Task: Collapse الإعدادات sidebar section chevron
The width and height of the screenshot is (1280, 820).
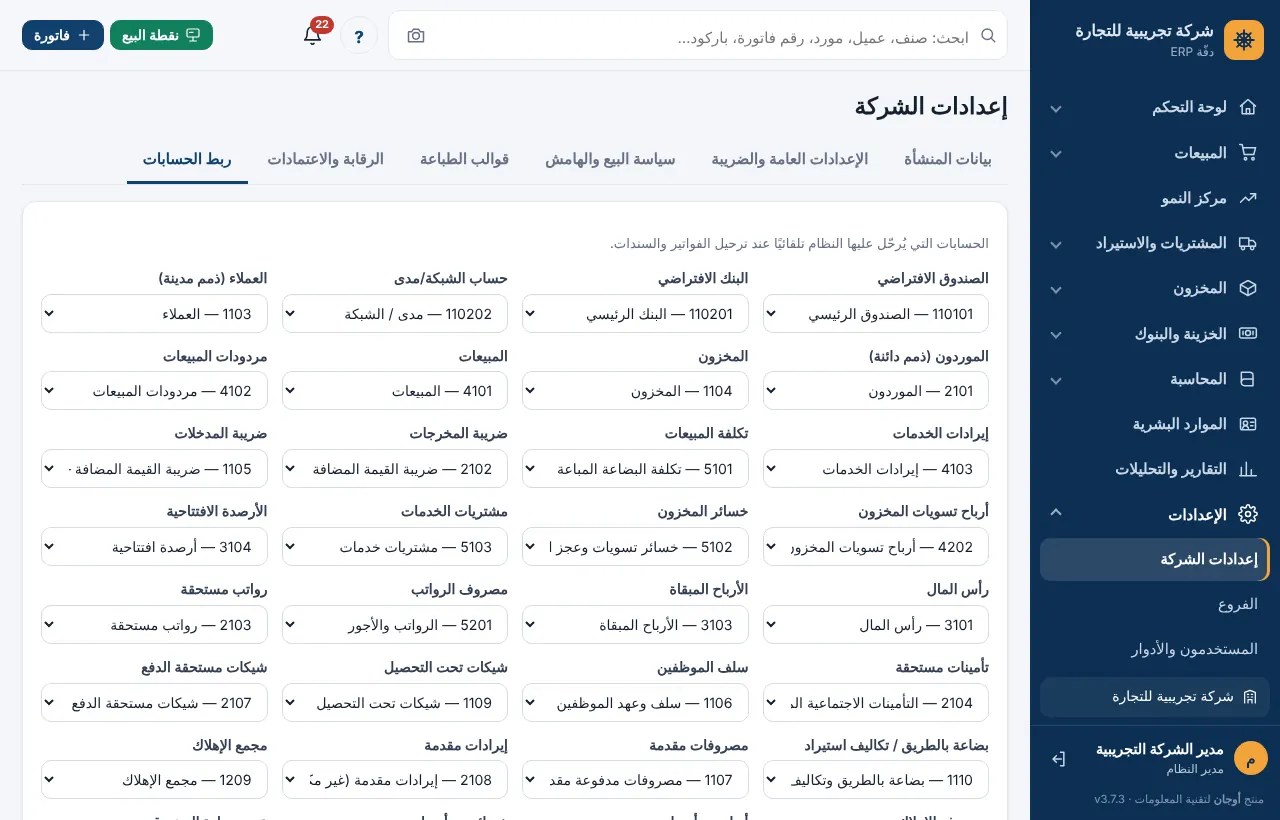Action: click(x=1056, y=513)
